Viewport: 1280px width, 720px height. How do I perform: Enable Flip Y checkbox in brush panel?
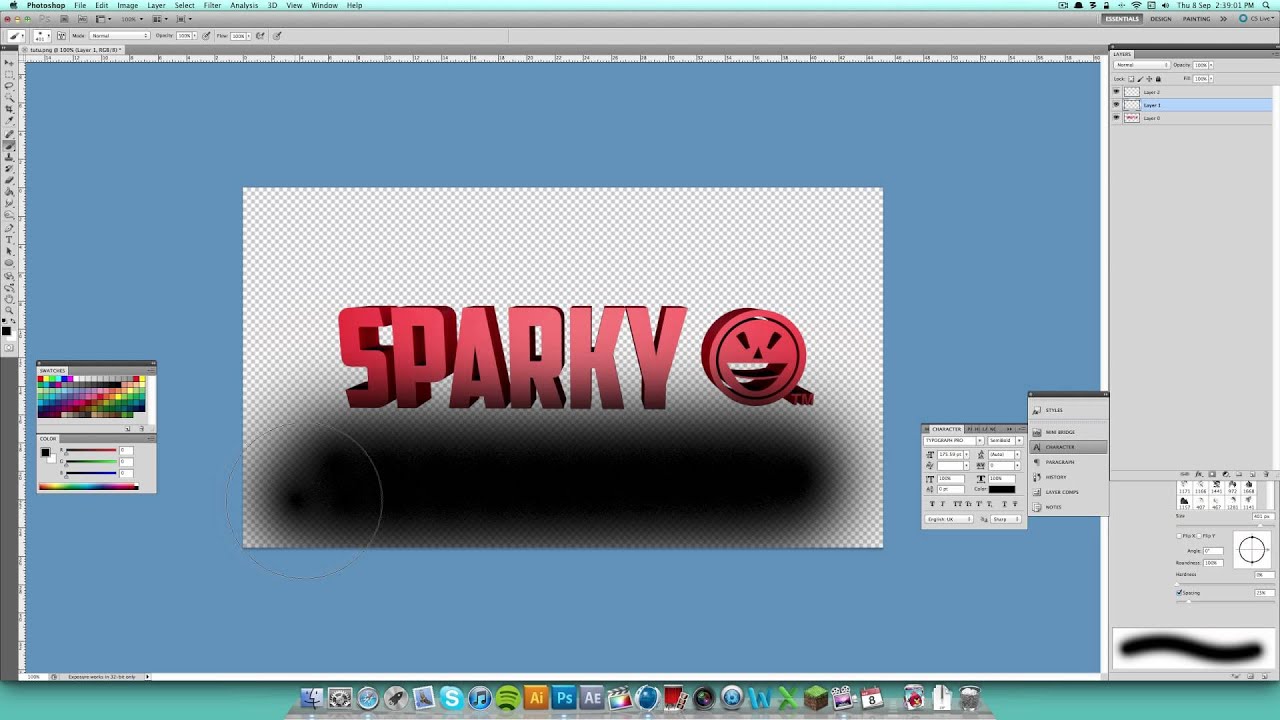pyautogui.click(x=1199, y=536)
